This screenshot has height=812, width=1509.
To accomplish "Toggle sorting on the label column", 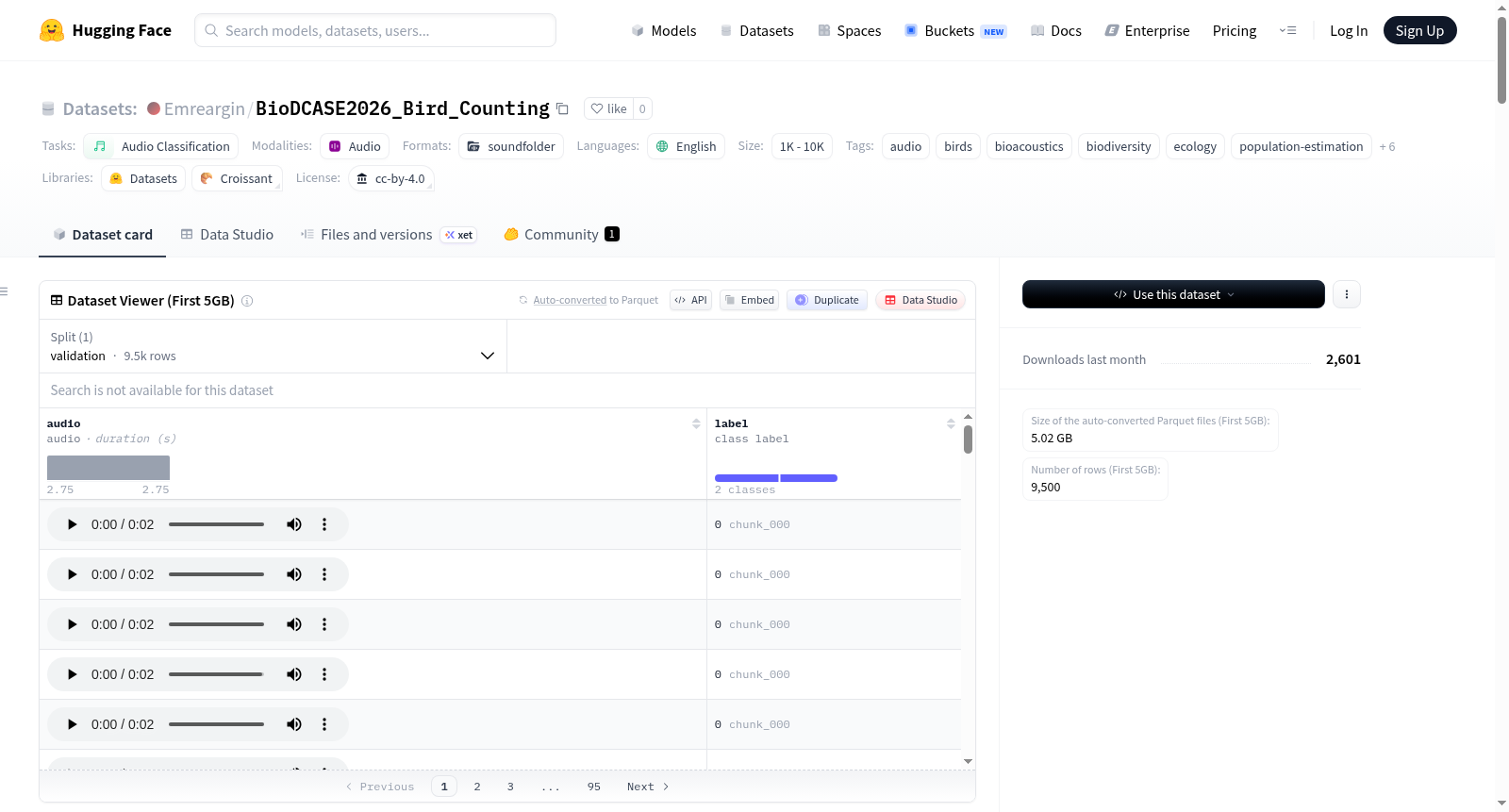I will 951,424.
